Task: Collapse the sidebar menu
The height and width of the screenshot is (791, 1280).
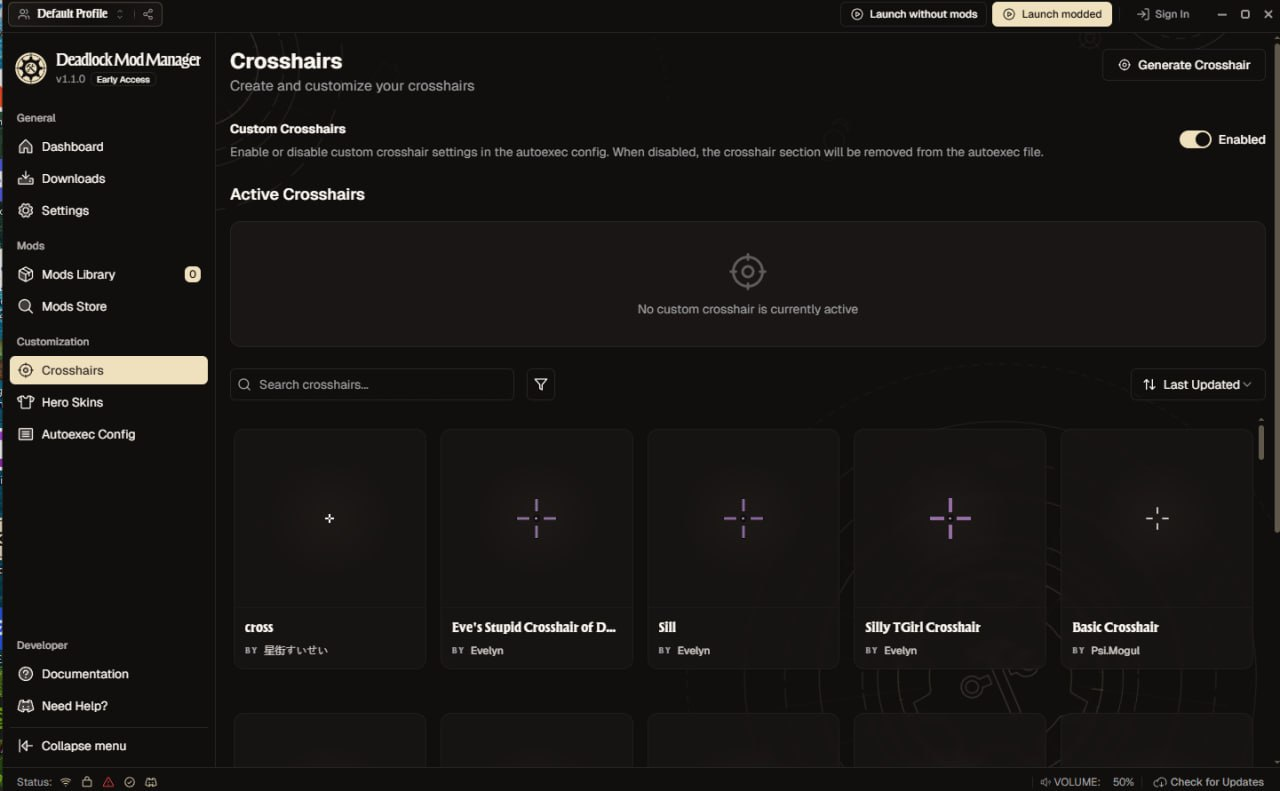Action: coord(109,747)
